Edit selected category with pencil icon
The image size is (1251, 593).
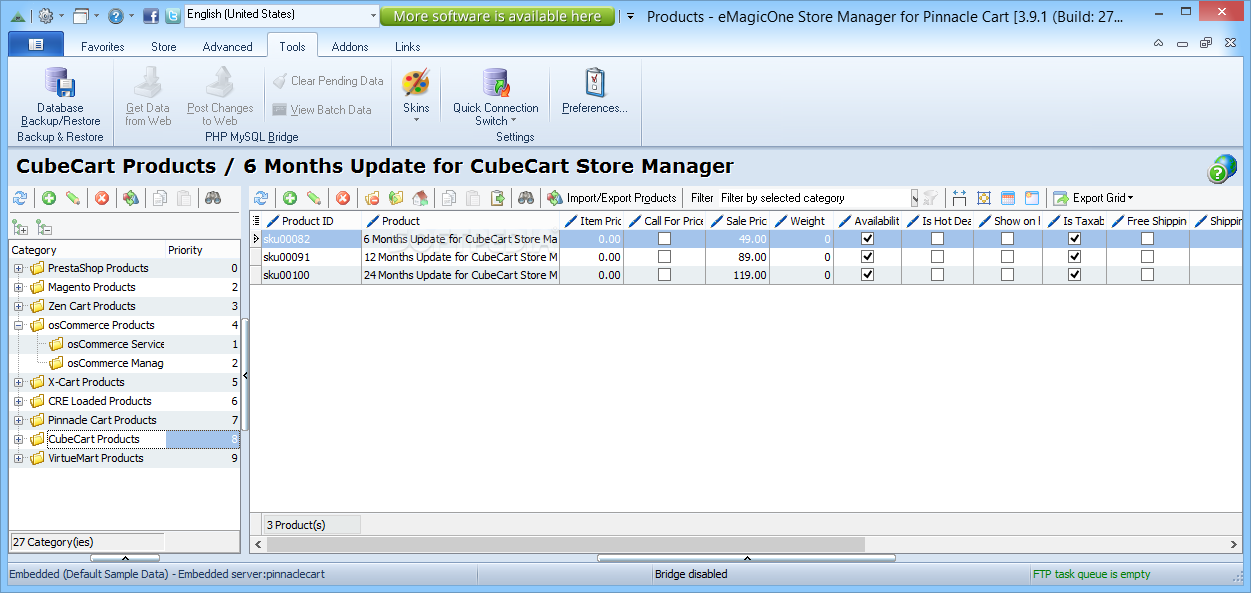tap(72, 198)
